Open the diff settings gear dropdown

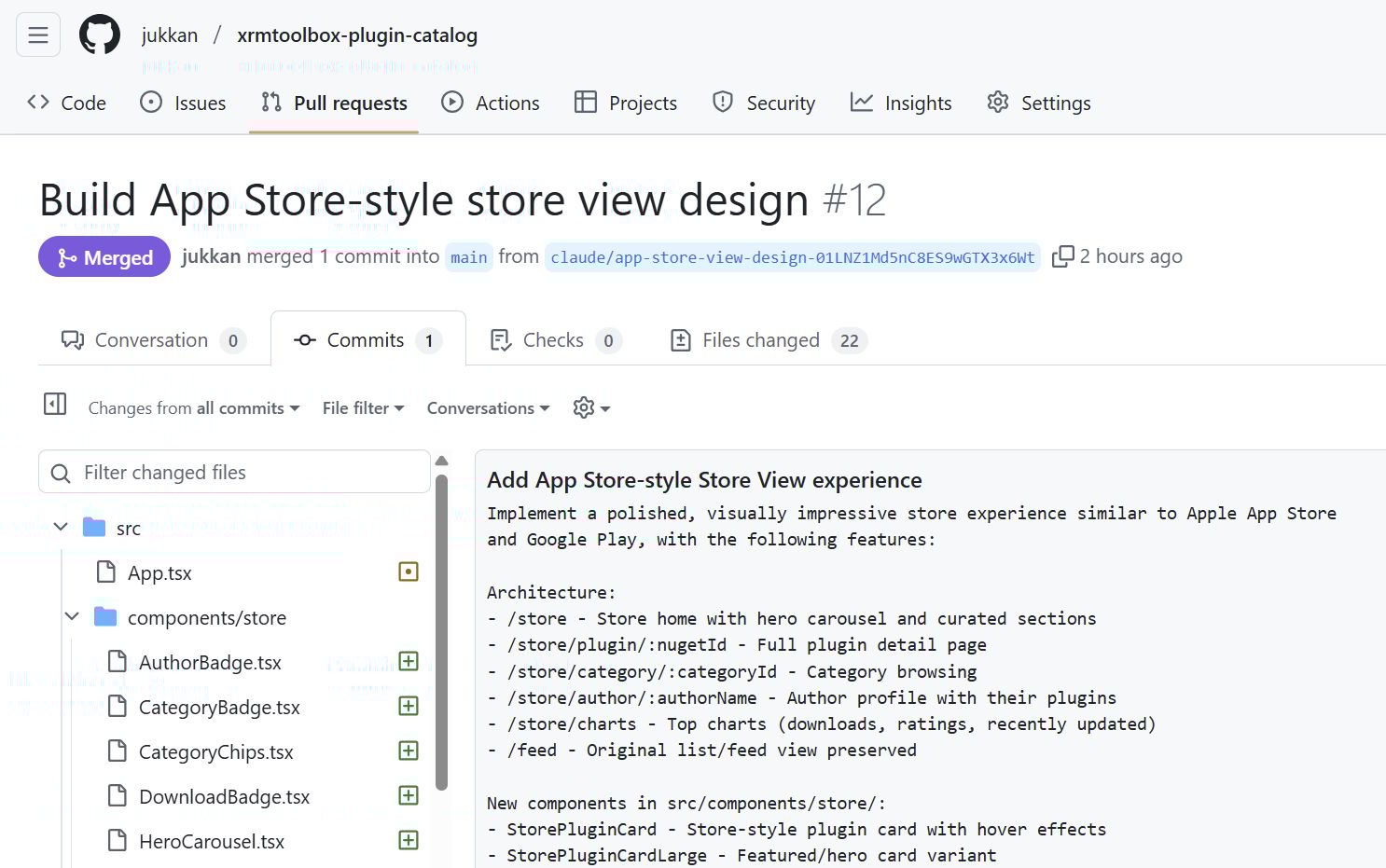pyautogui.click(x=591, y=408)
